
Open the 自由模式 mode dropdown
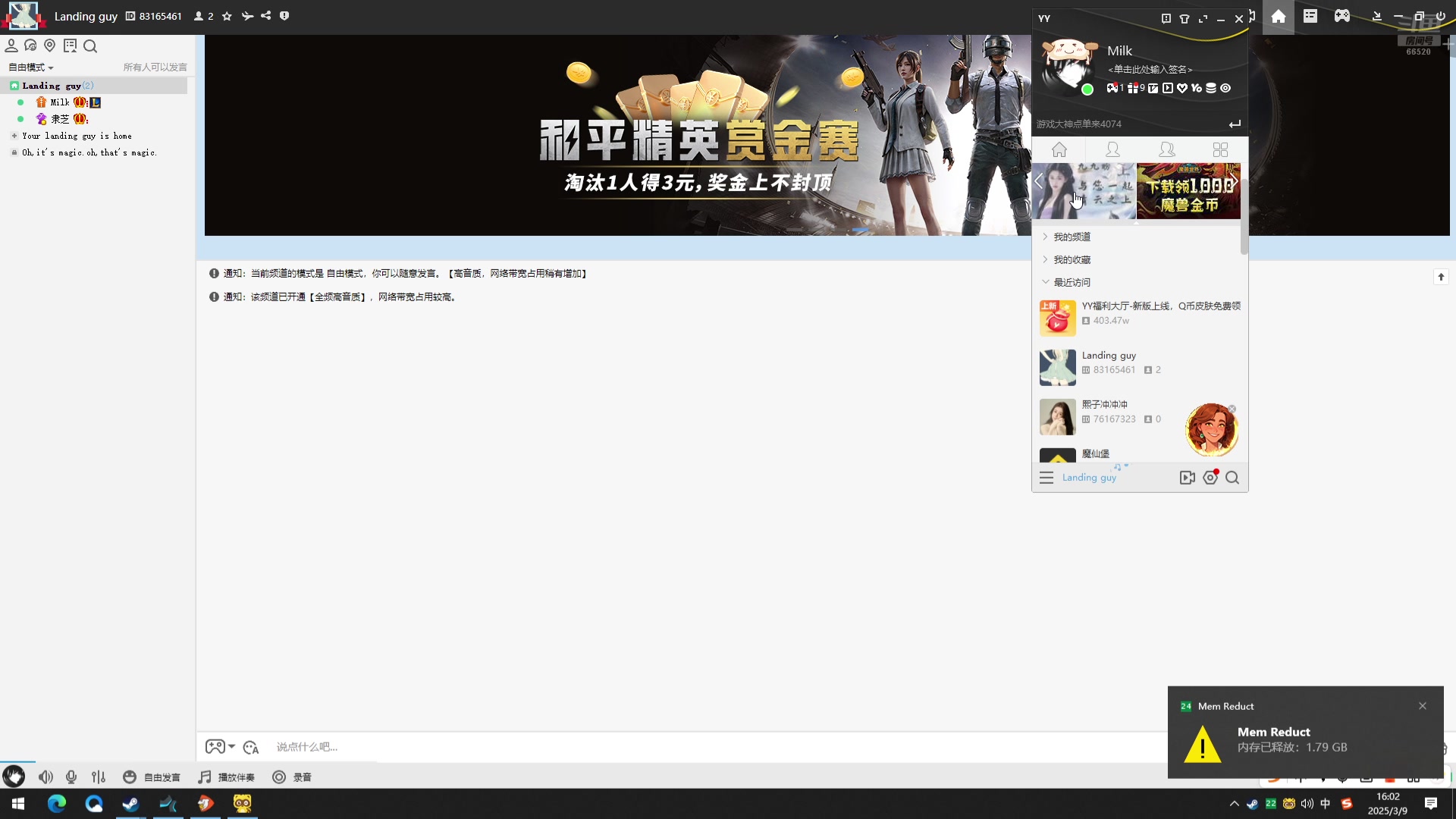[31, 67]
